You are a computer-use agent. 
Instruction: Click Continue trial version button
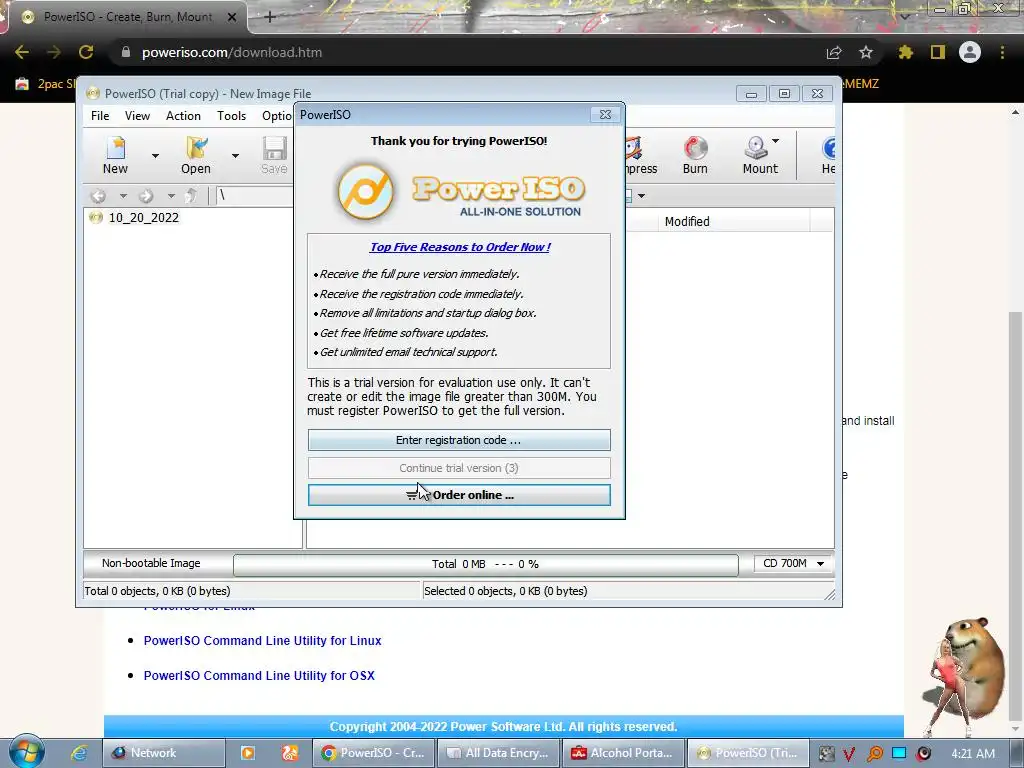point(459,468)
